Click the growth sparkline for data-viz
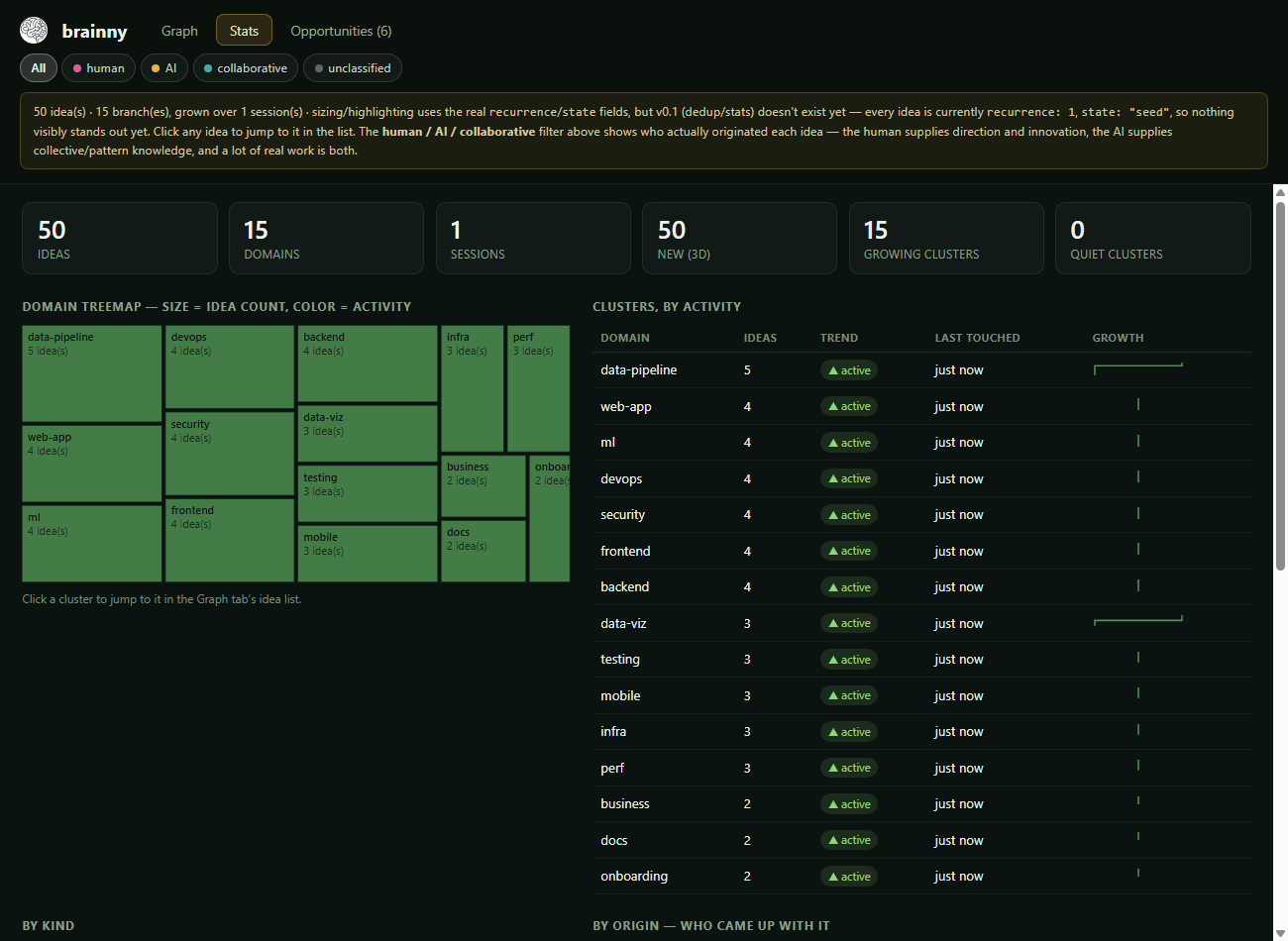Viewport: 1288px width, 941px height. [x=1138, y=620]
